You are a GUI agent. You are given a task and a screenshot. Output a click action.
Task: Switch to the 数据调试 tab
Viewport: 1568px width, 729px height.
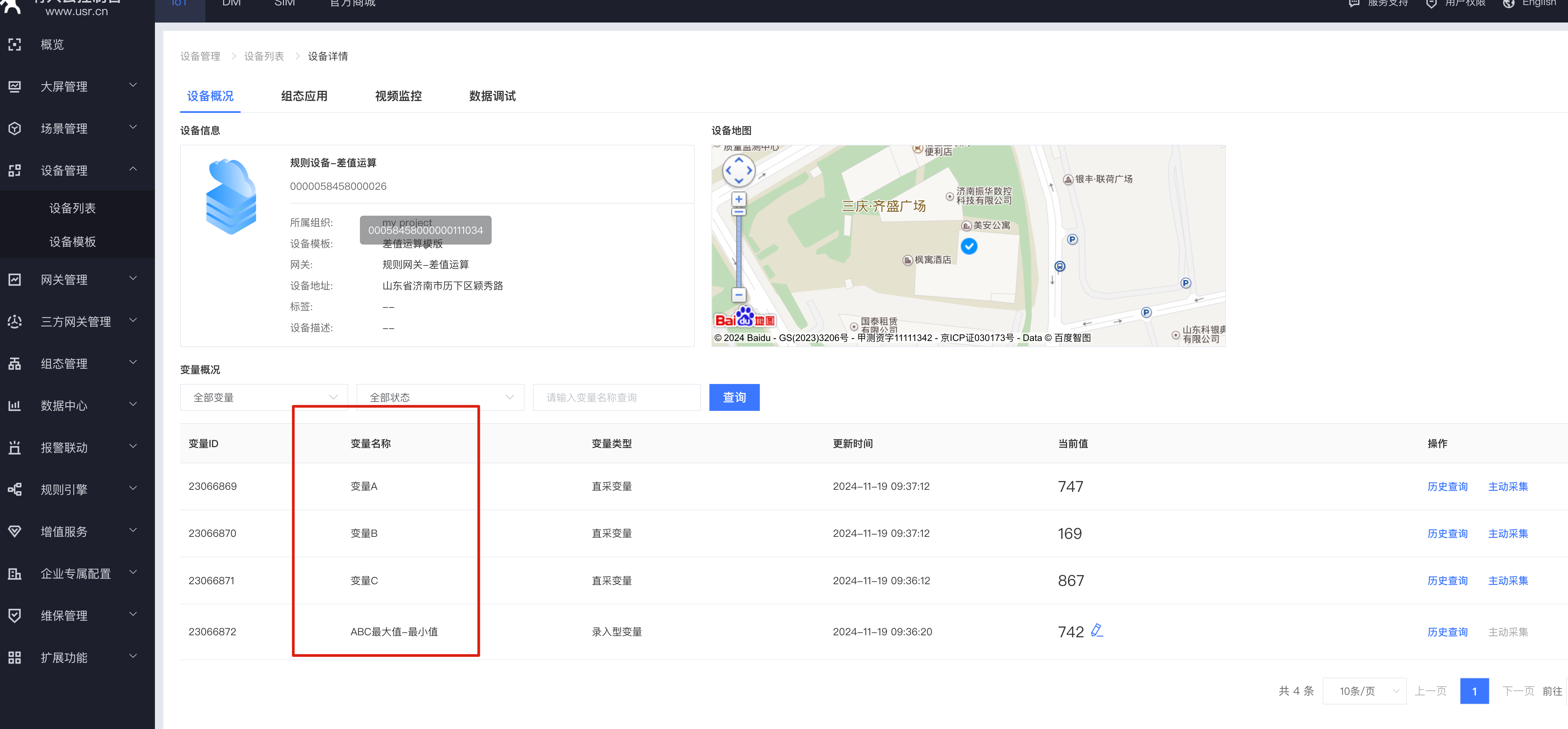[492, 96]
